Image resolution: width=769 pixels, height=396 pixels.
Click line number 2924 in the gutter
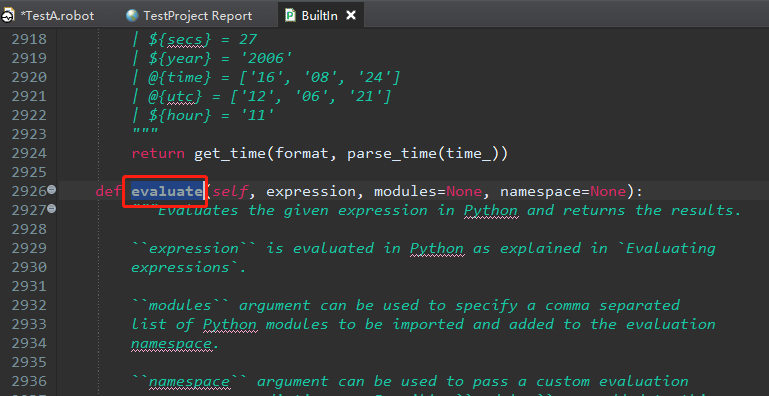[x=29, y=153]
